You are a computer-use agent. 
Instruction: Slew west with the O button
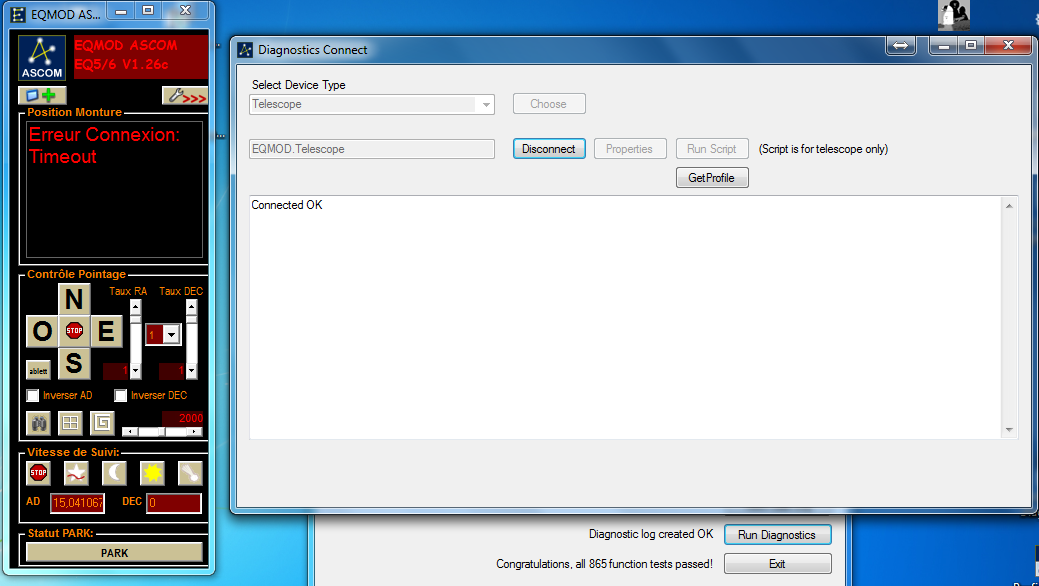point(42,331)
